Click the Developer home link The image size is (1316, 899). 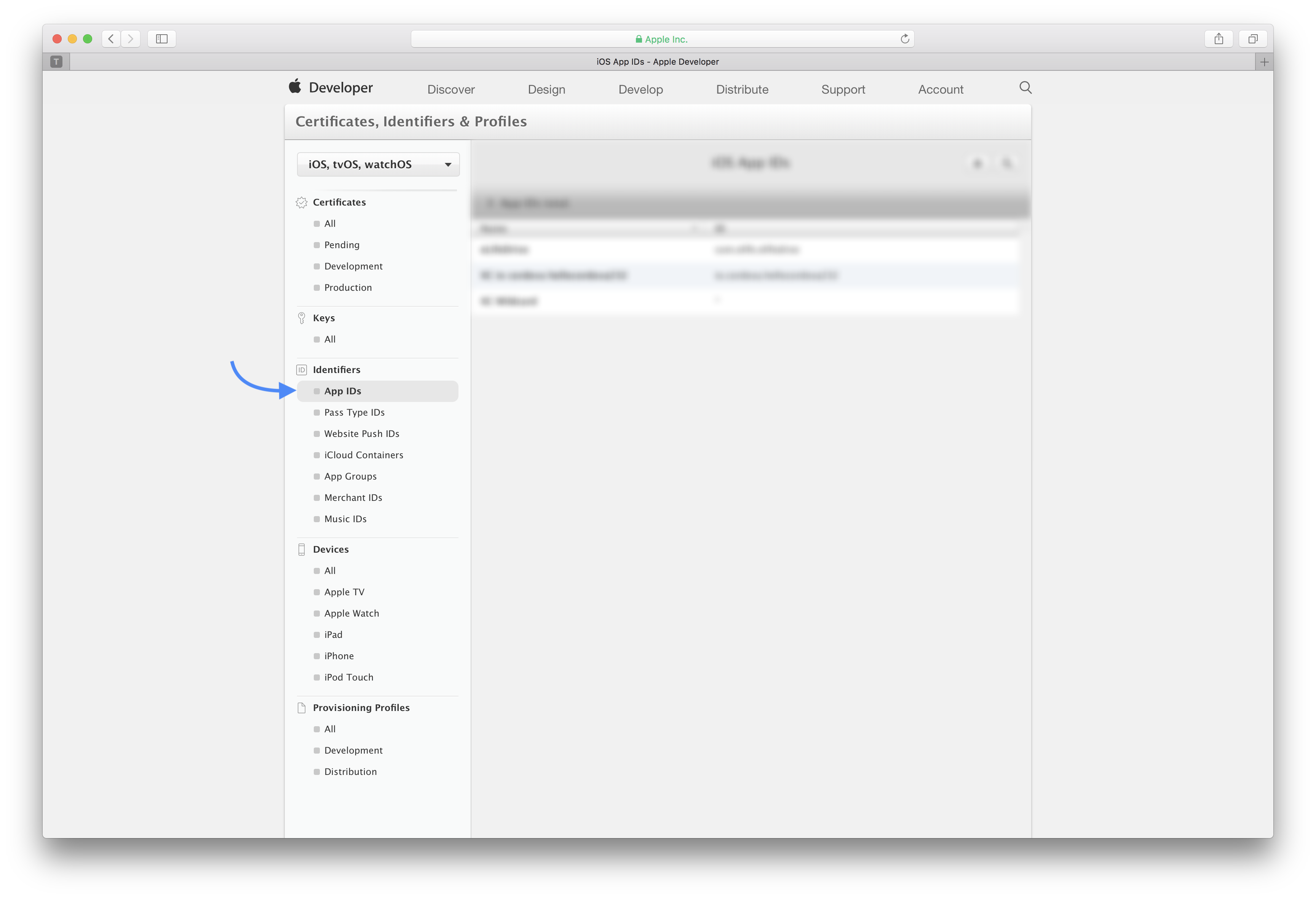tap(340, 88)
